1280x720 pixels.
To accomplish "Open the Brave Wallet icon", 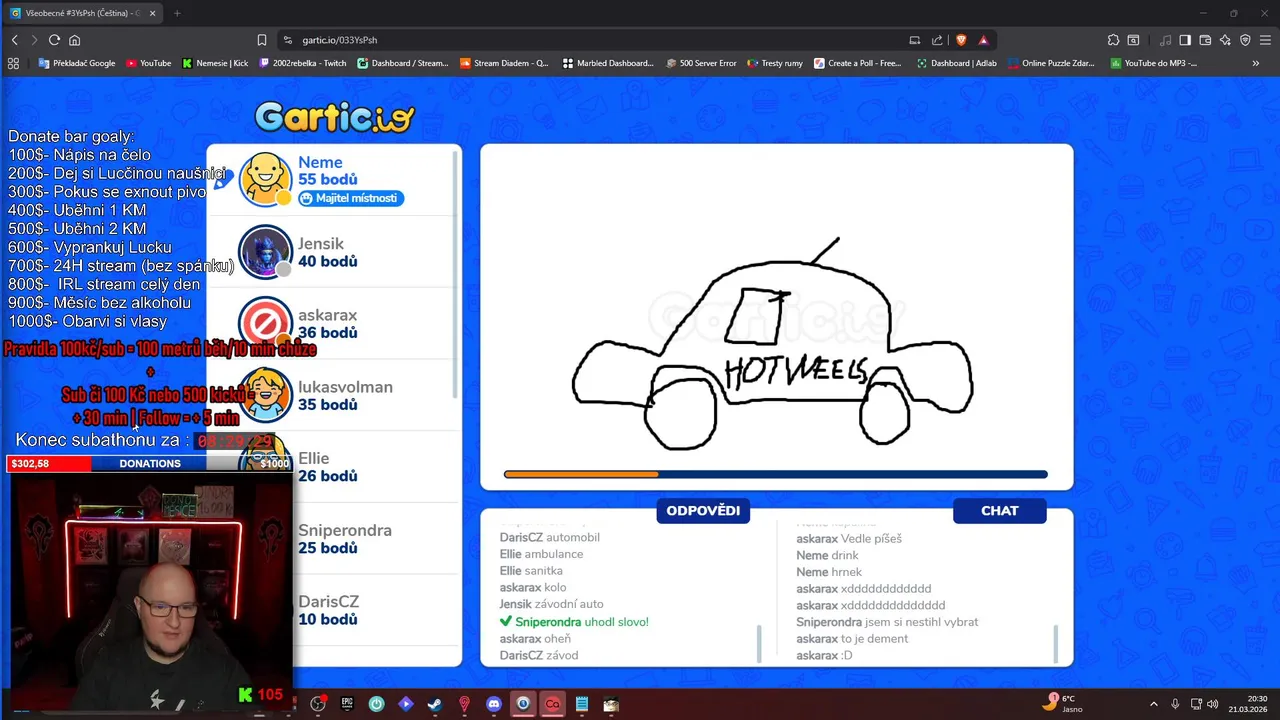I will 1205,40.
